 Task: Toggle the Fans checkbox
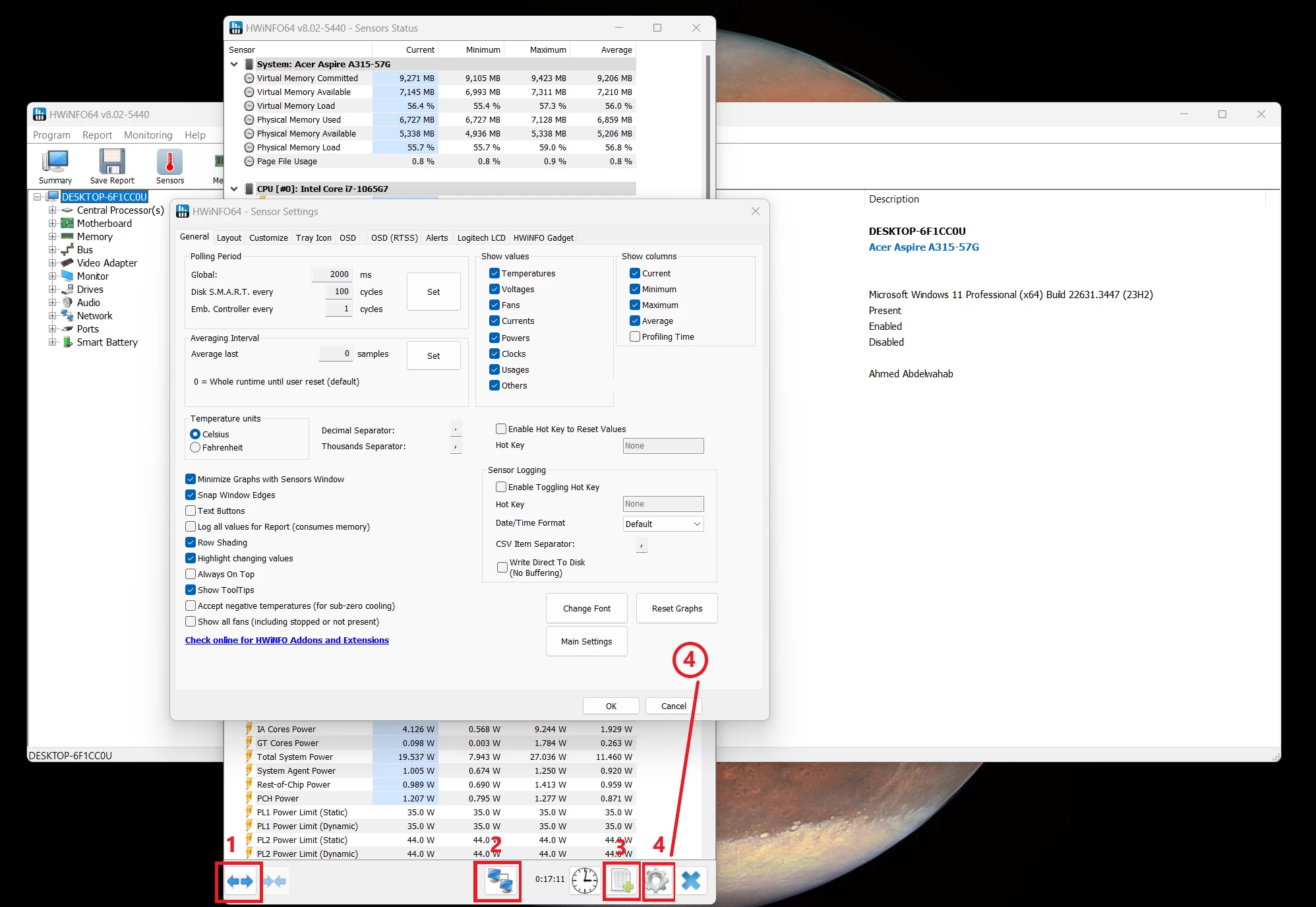pyautogui.click(x=494, y=305)
